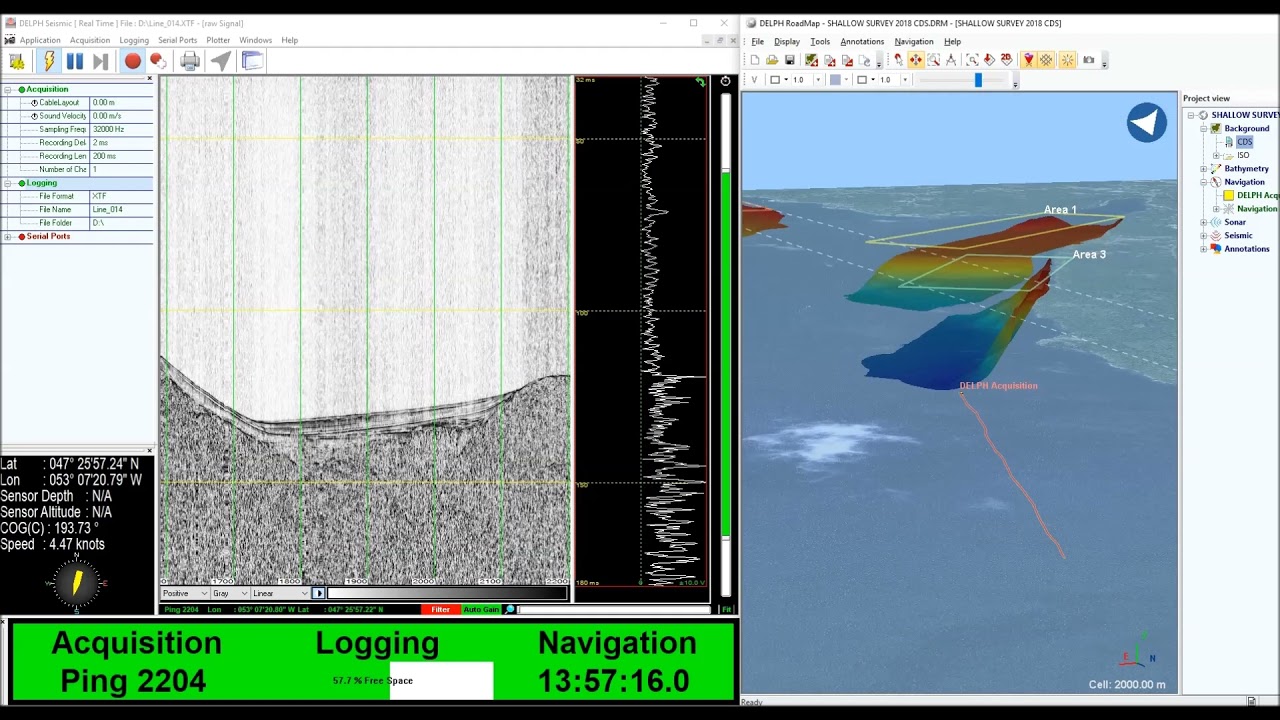This screenshot has height=720, width=1280.
Task: Click the settings gear icon in Seismic toolbar
Action: (17, 61)
